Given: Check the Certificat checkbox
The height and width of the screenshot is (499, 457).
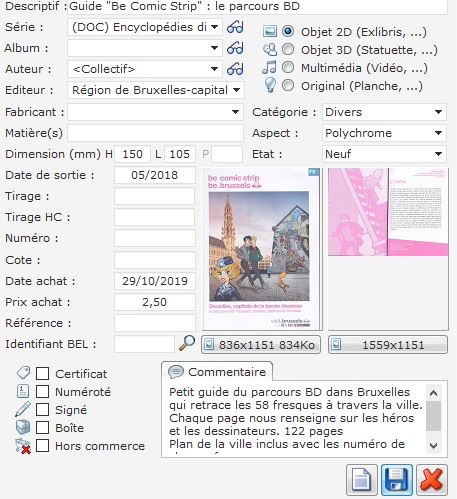Looking at the screenshot, I should [43, 374].
